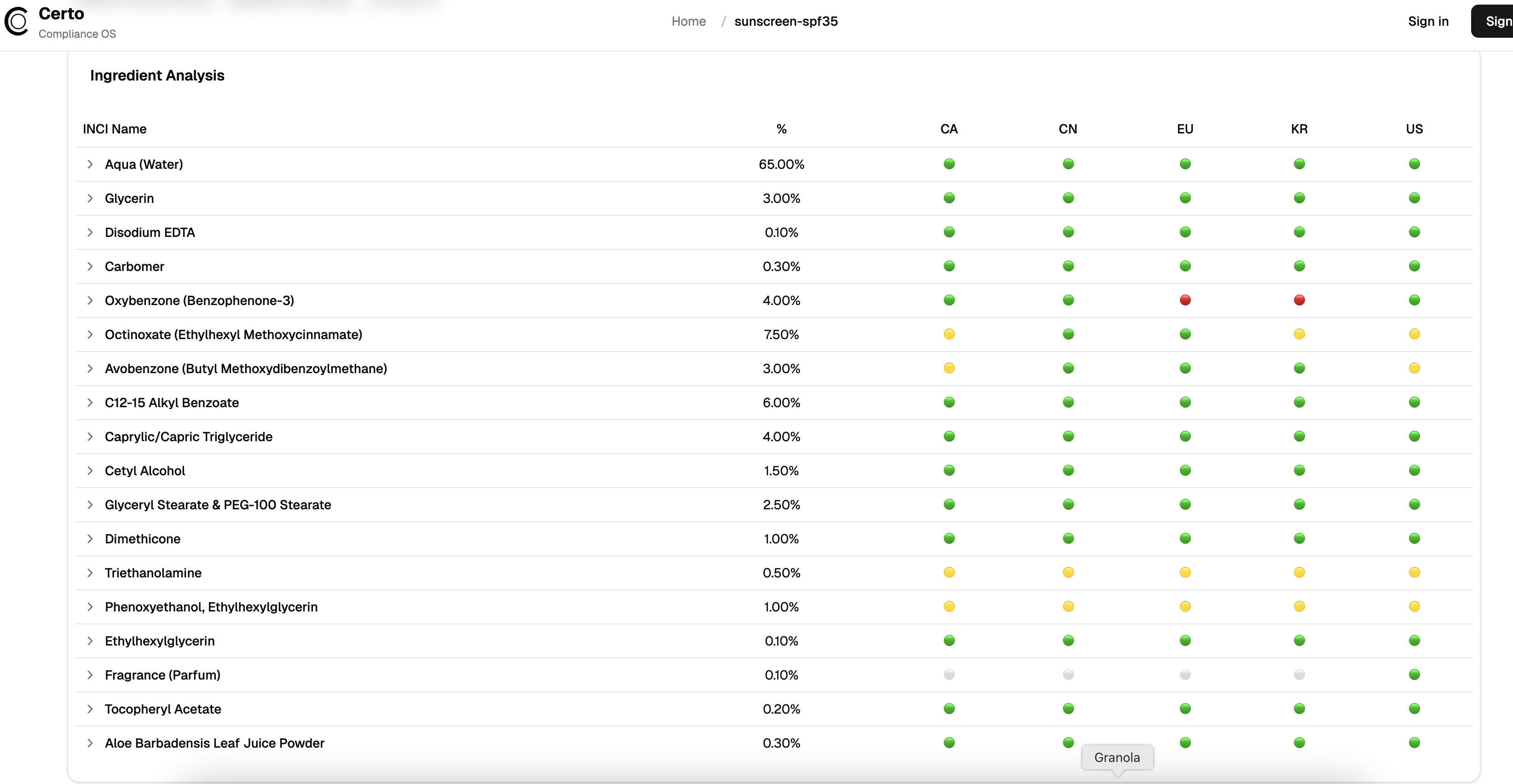Screen dimensions: 1513x784
Task: Click the Compliance OS subtitle text
Action: point(77,34)
